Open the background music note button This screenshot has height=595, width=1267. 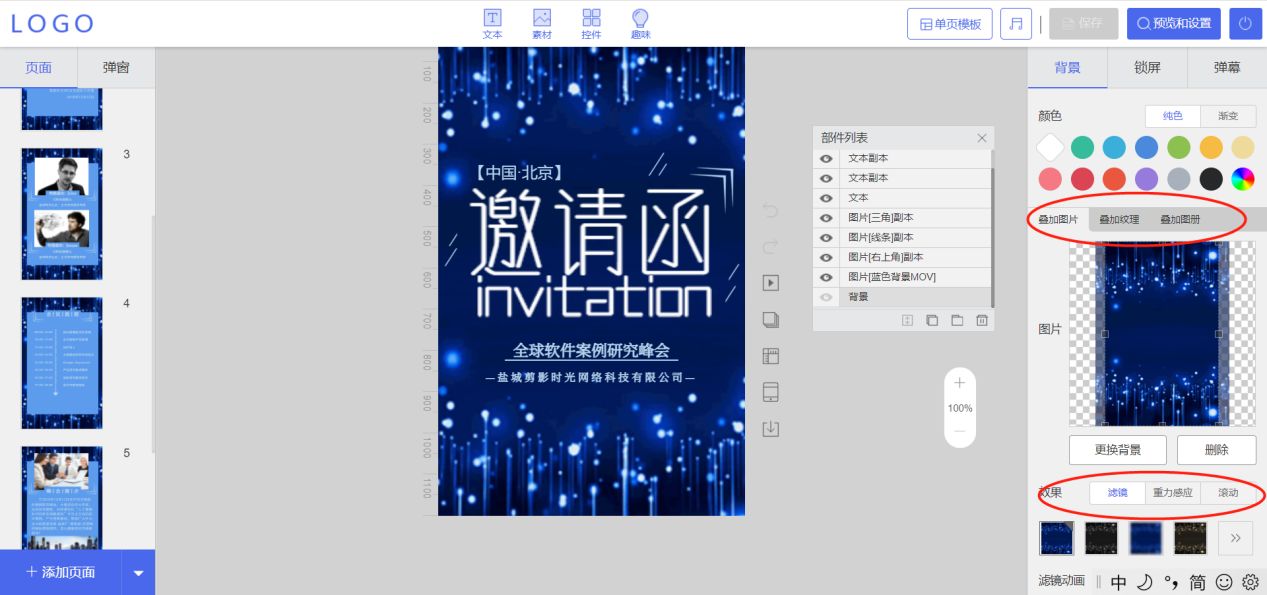(1016, 24)
